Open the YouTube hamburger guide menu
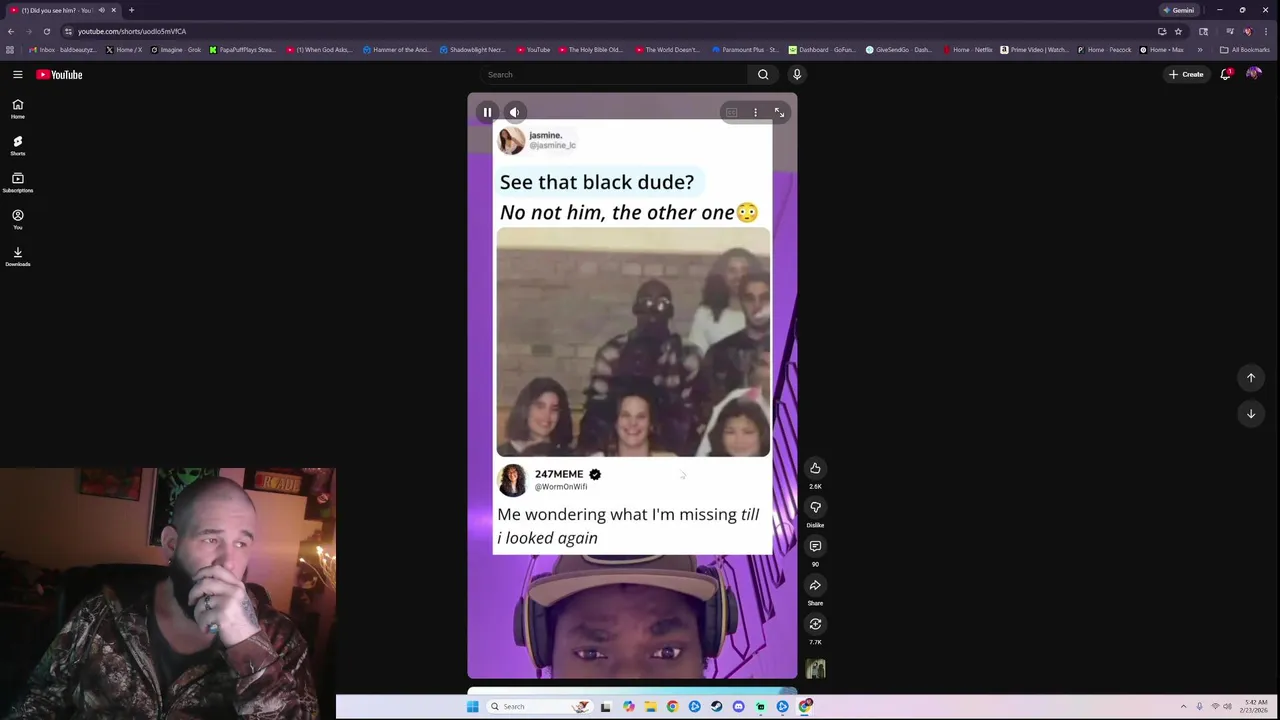 click(x=18, y=74)
